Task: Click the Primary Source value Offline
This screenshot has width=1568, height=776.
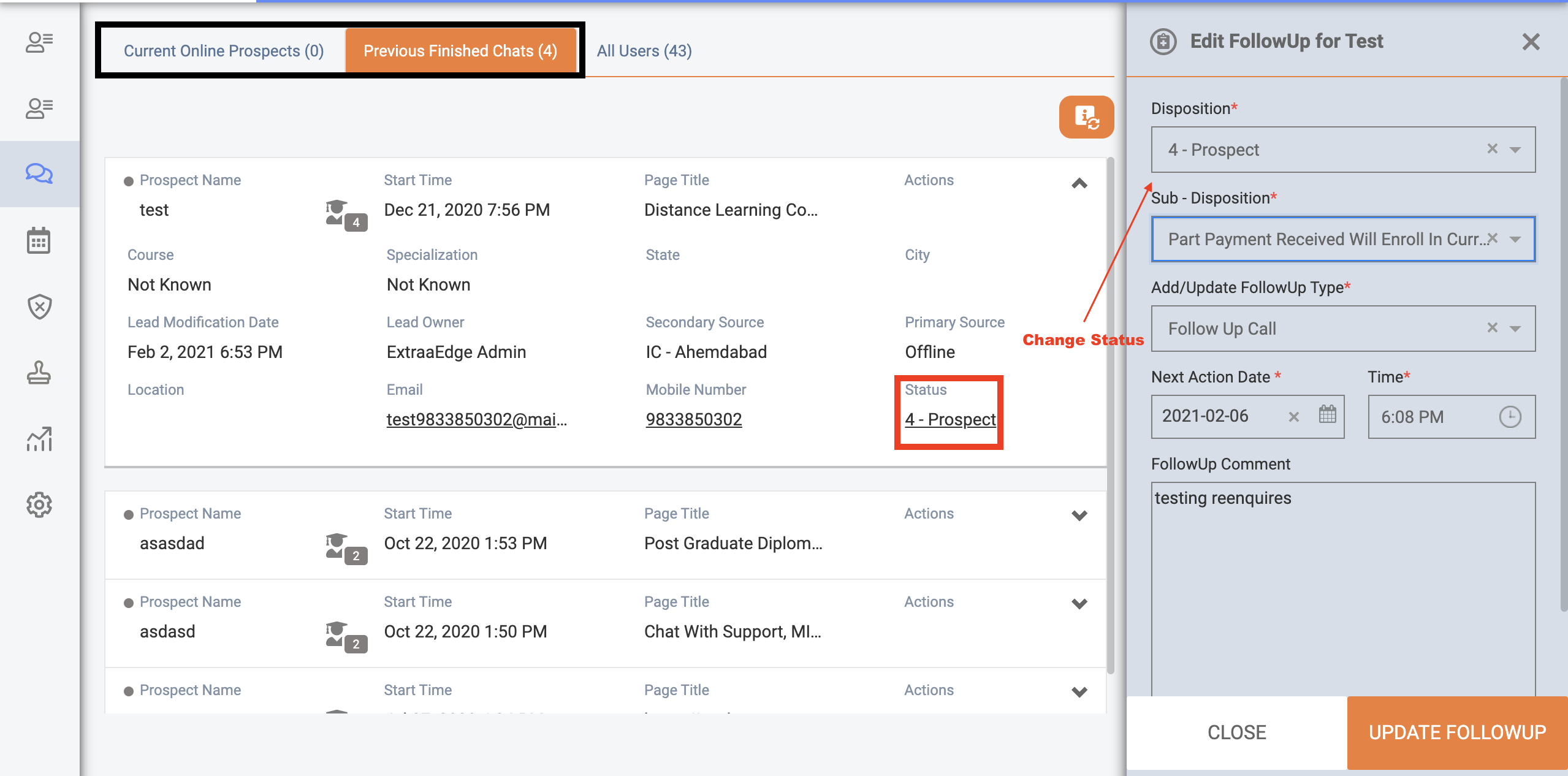Action: (930, 352)
